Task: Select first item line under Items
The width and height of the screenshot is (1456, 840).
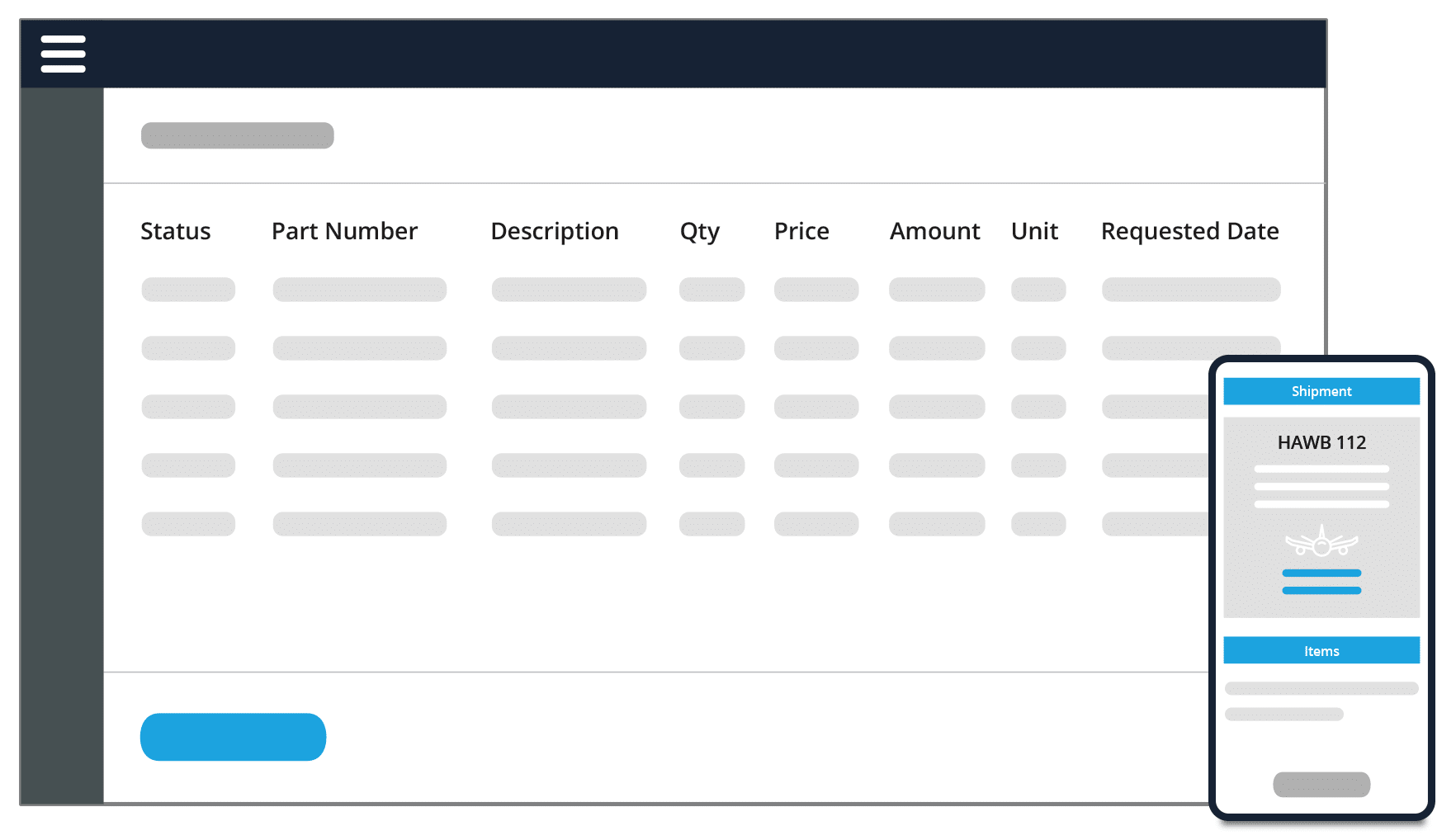Action: click(1321, 688)
